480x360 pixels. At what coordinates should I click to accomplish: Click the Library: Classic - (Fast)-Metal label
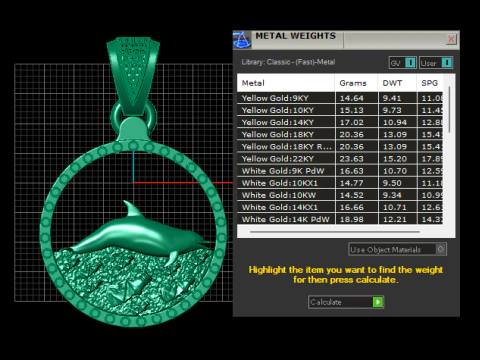[288, 62]
